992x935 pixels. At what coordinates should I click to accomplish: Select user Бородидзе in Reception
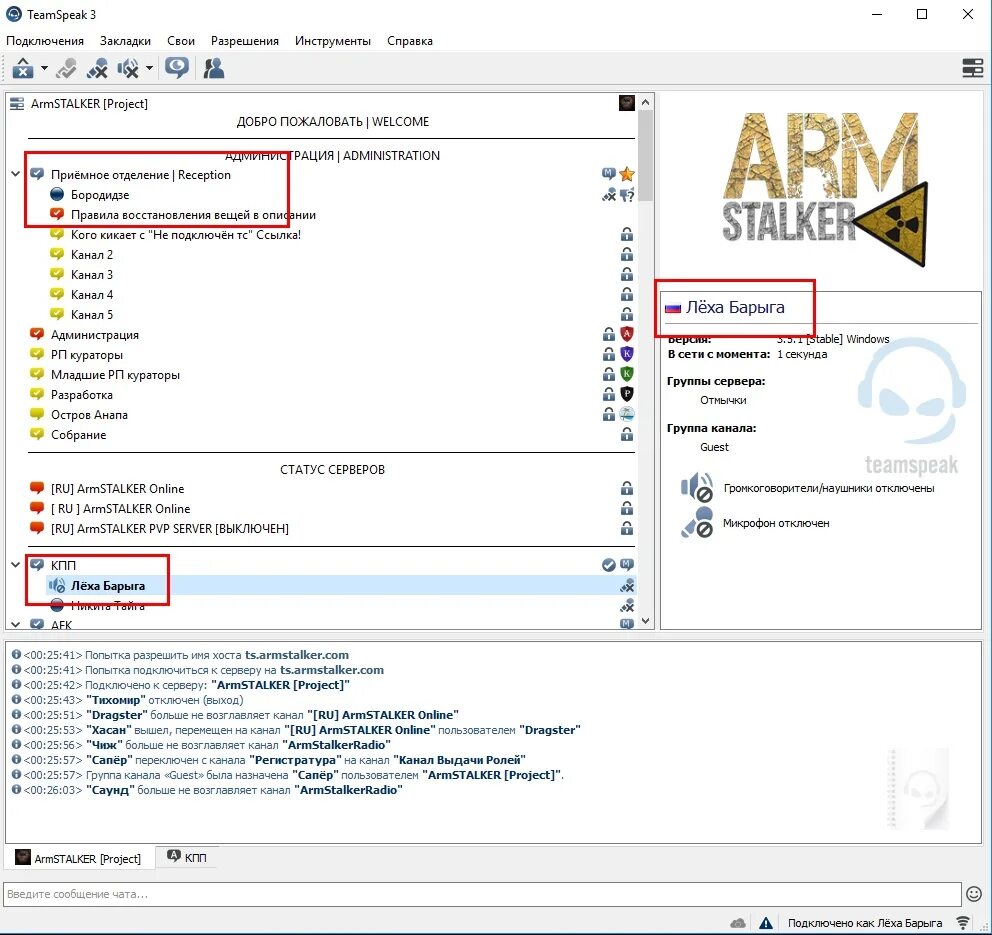pyautogui.click(x=100, y=195)
